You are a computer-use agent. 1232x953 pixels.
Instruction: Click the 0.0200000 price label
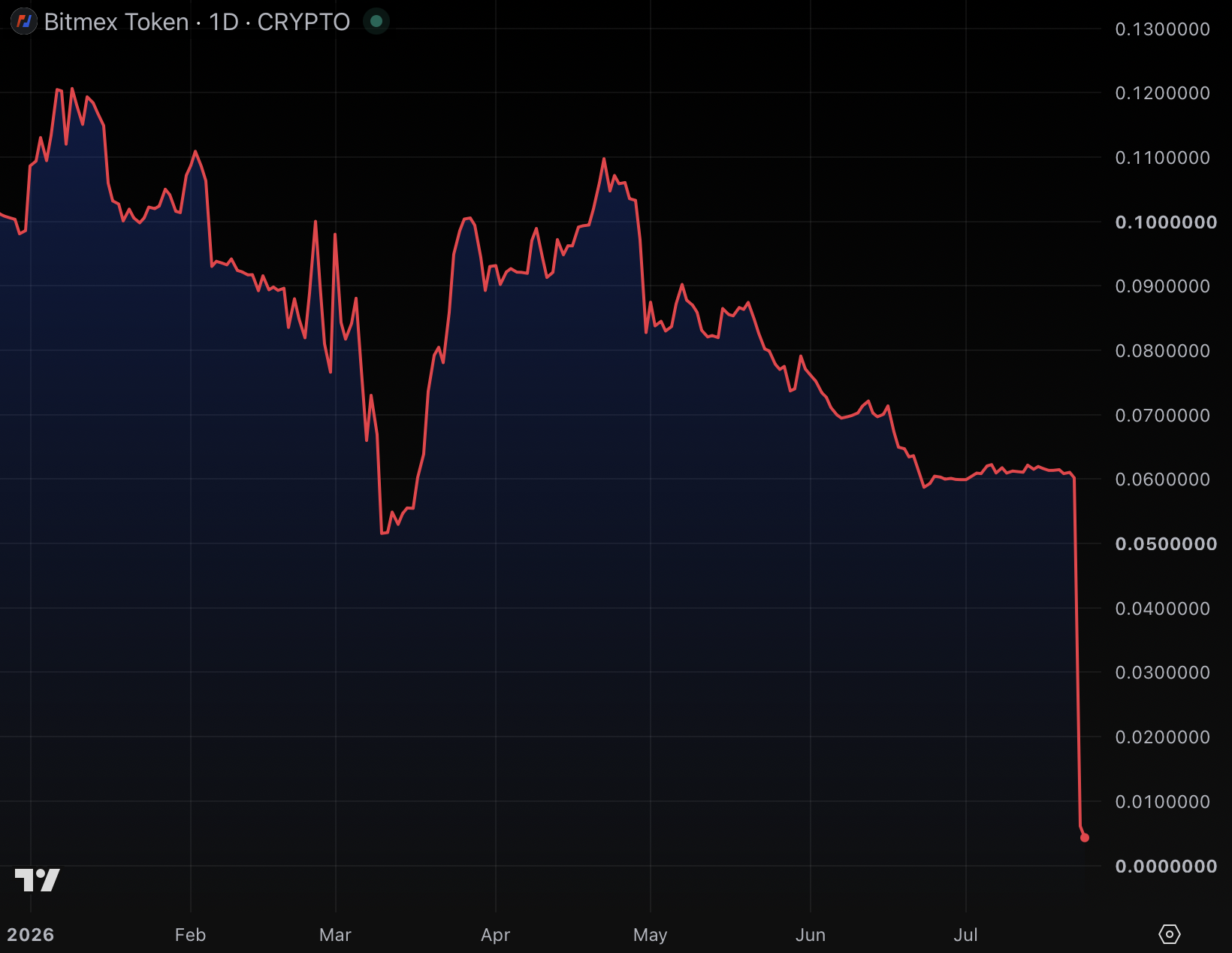[1162, 737]
